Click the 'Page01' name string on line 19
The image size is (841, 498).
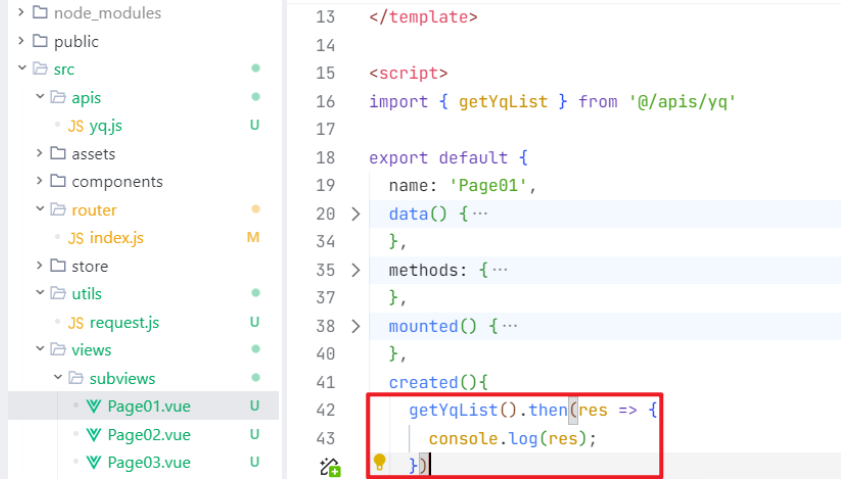click(488, 186)
